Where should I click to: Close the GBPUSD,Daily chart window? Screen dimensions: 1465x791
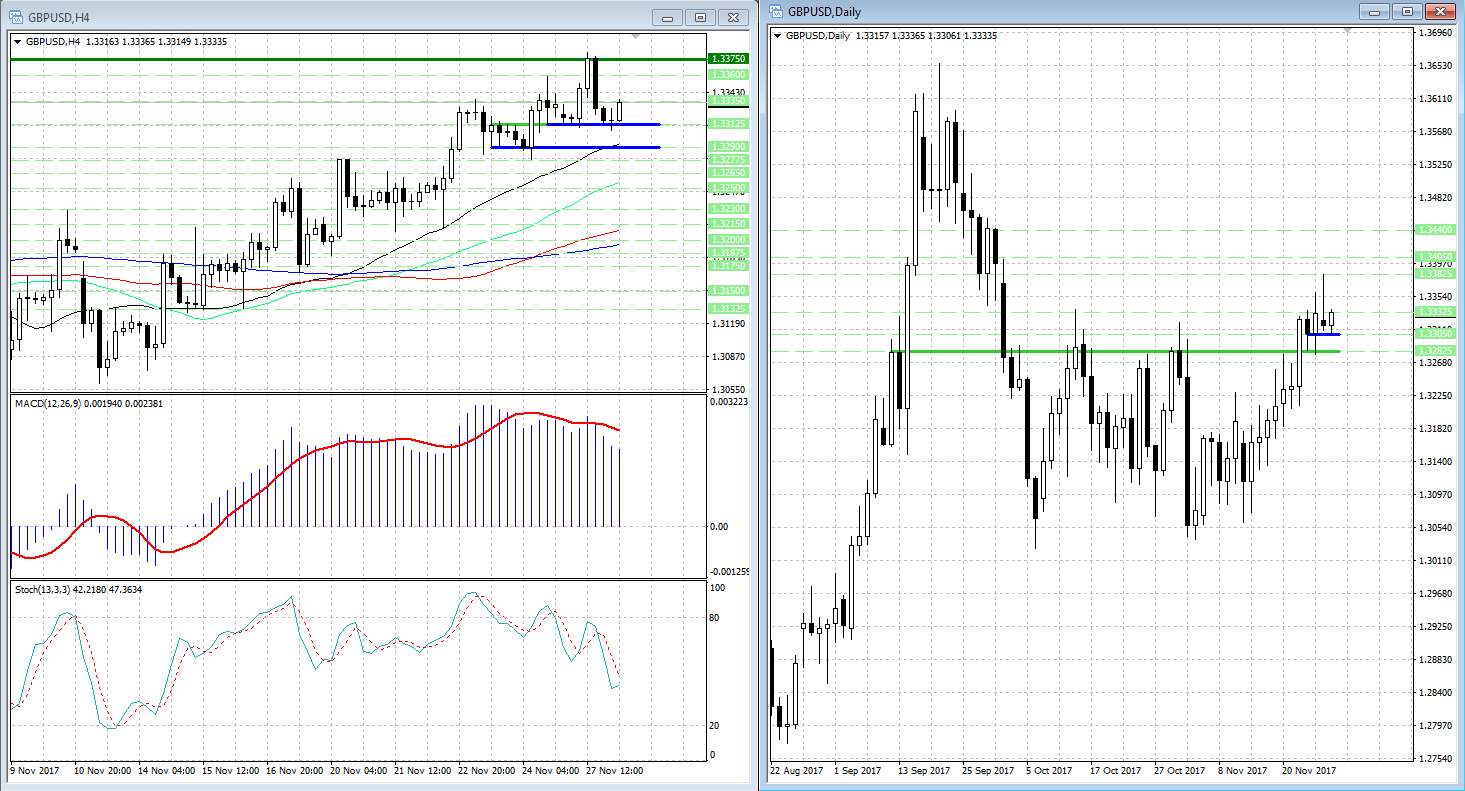click(x=1440, y=11)
